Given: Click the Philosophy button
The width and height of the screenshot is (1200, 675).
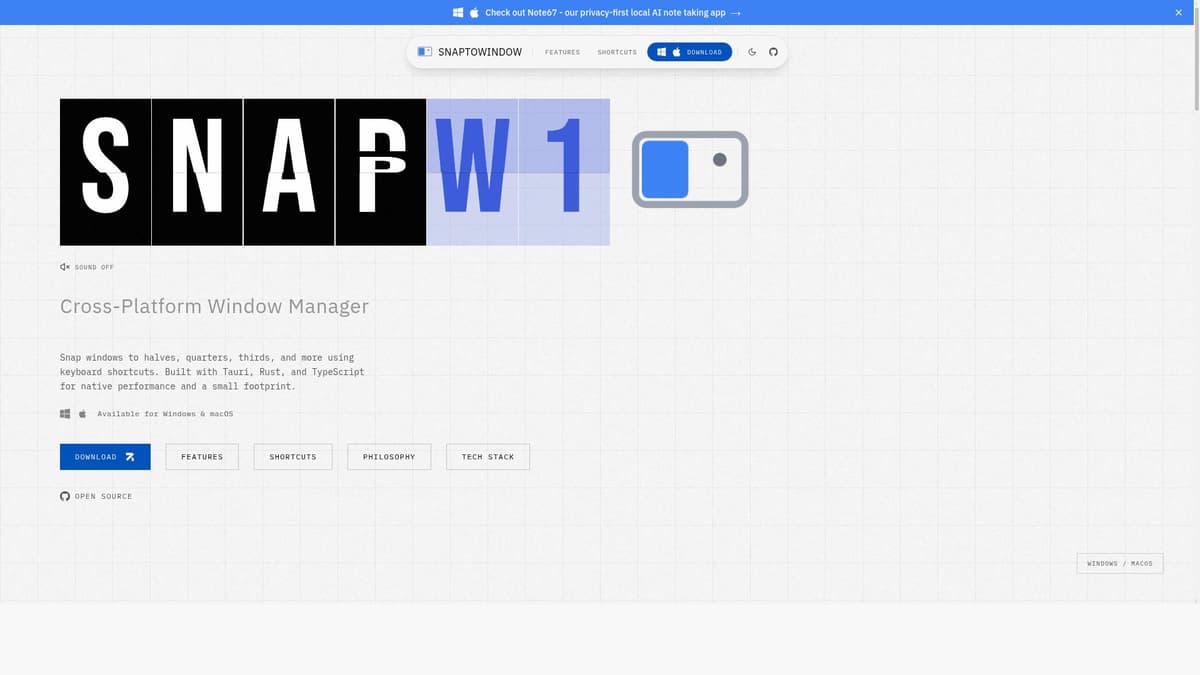Looking at the screenshot, I should (389, 457).
